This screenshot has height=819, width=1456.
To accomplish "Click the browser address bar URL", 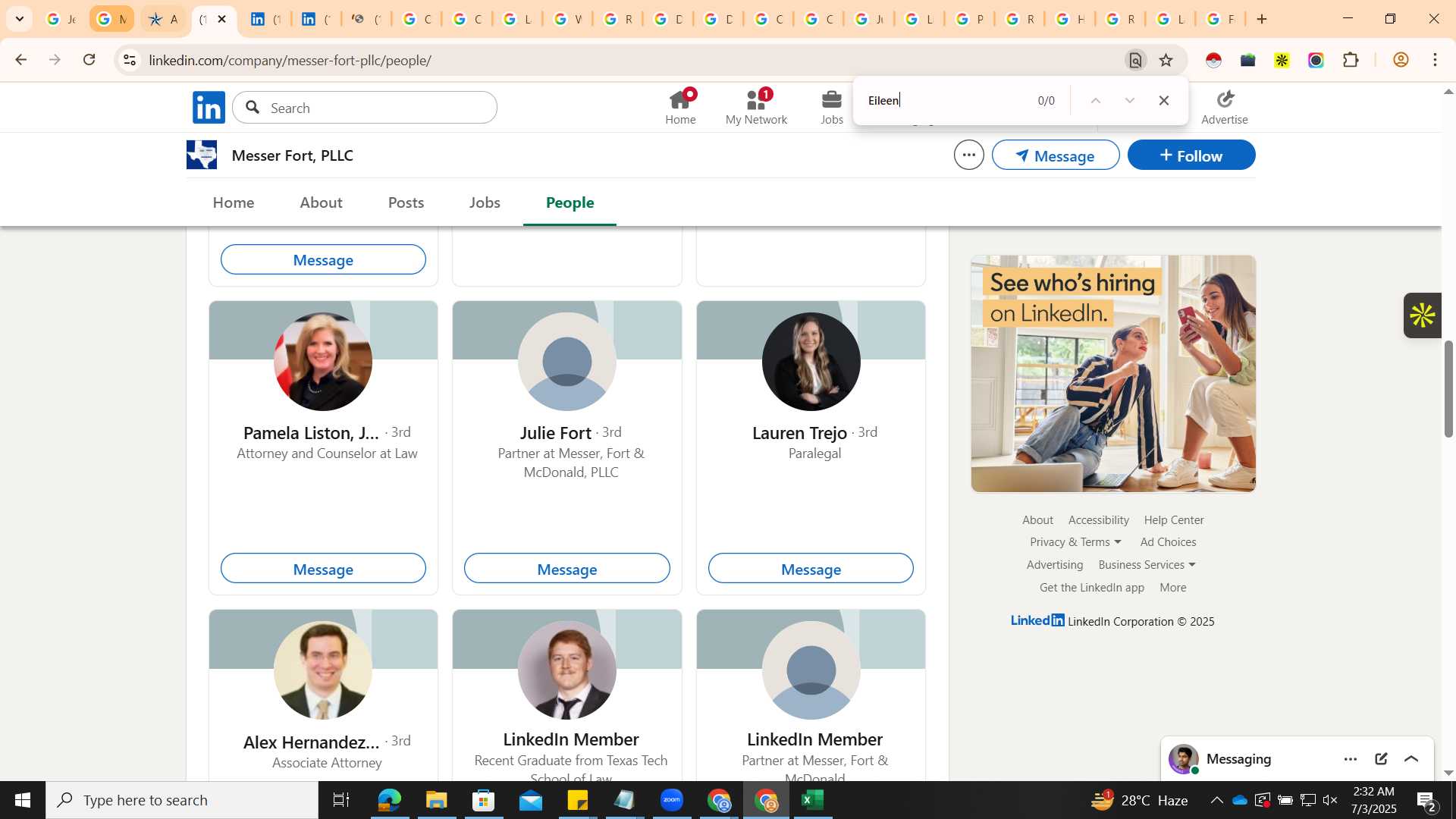I will point(290,60).
